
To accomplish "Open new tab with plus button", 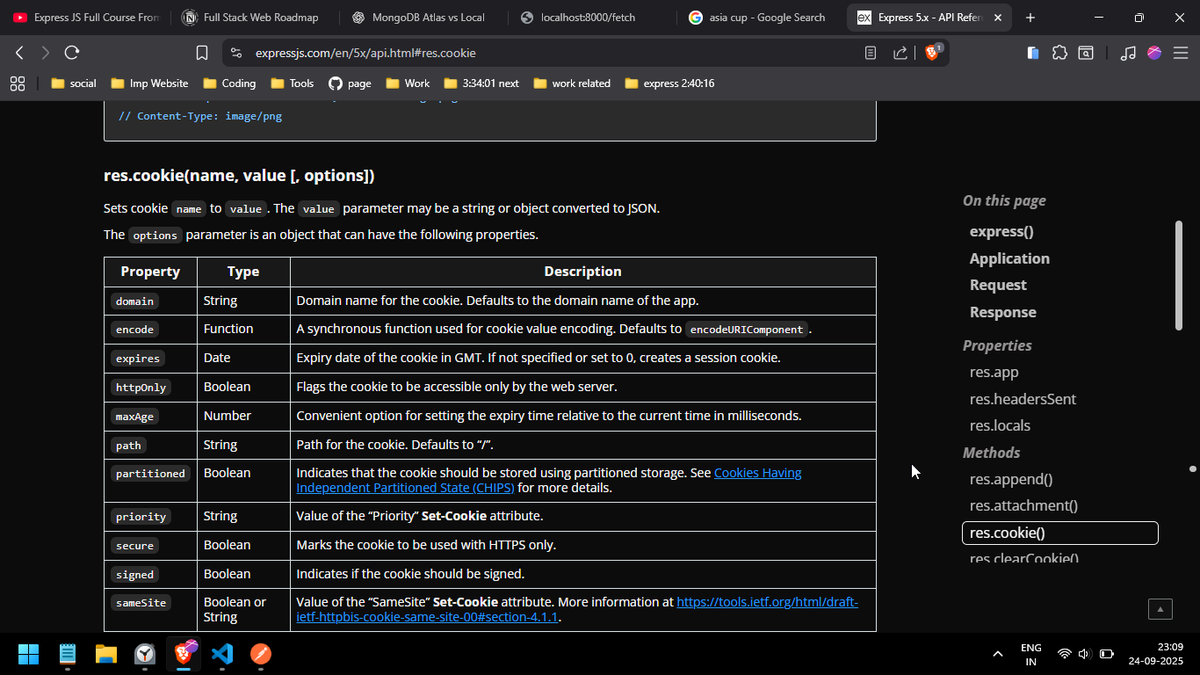I will [1030, 17].
